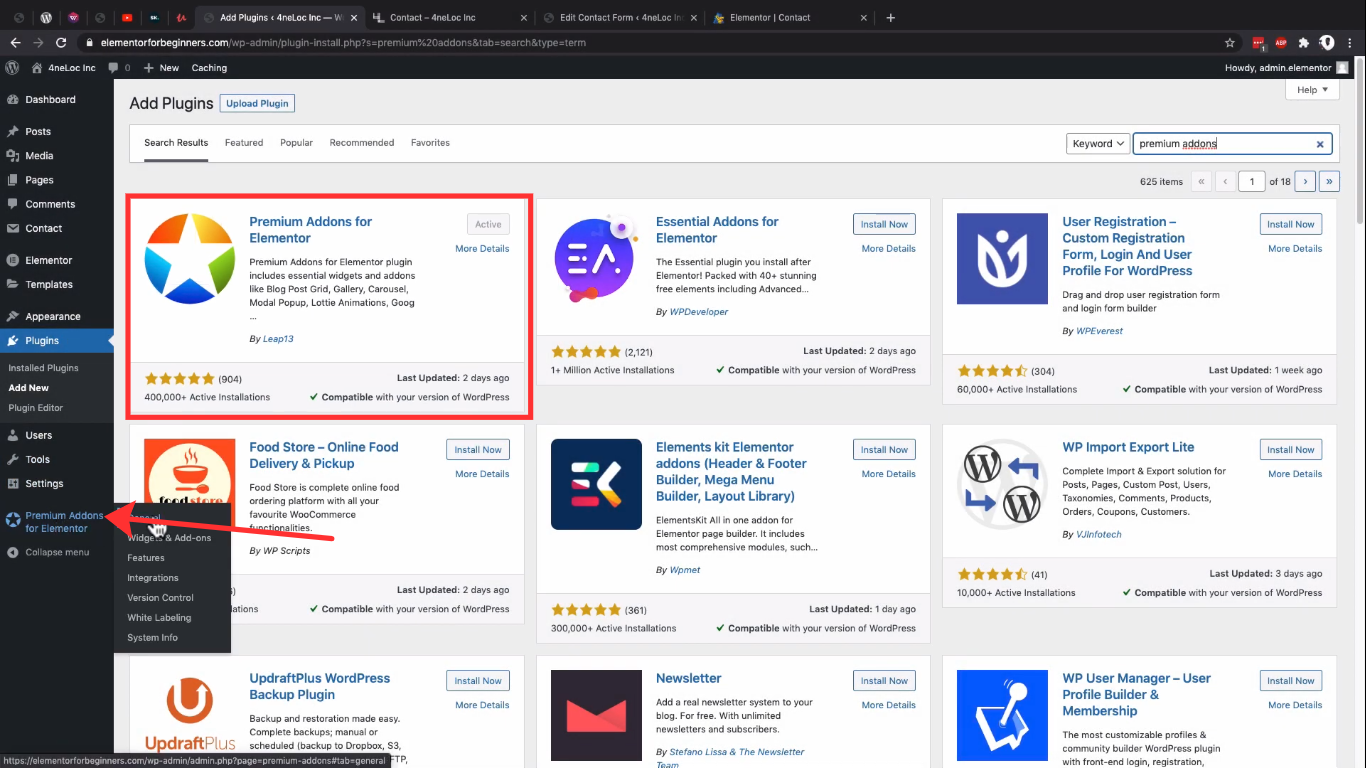Click the WordPress logo in admin bar
This screenshot has width=1366, height=768.
click(12, 68)
